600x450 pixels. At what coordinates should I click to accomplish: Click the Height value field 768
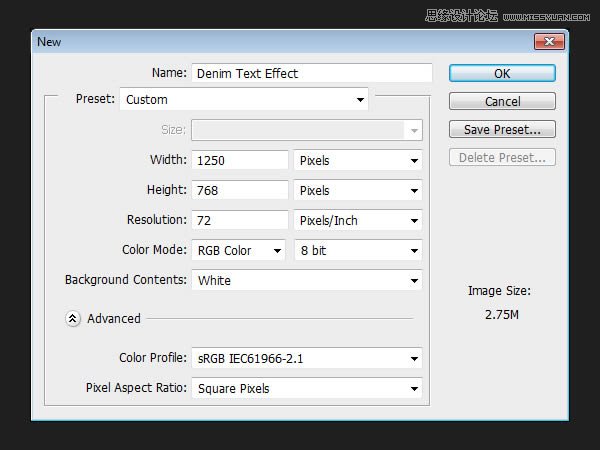(240, 190)
